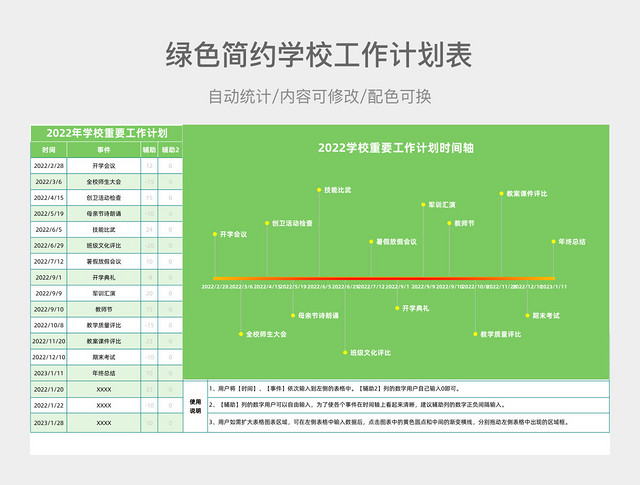Click the 年终总结 marker on timeline chart

(553, 242)
